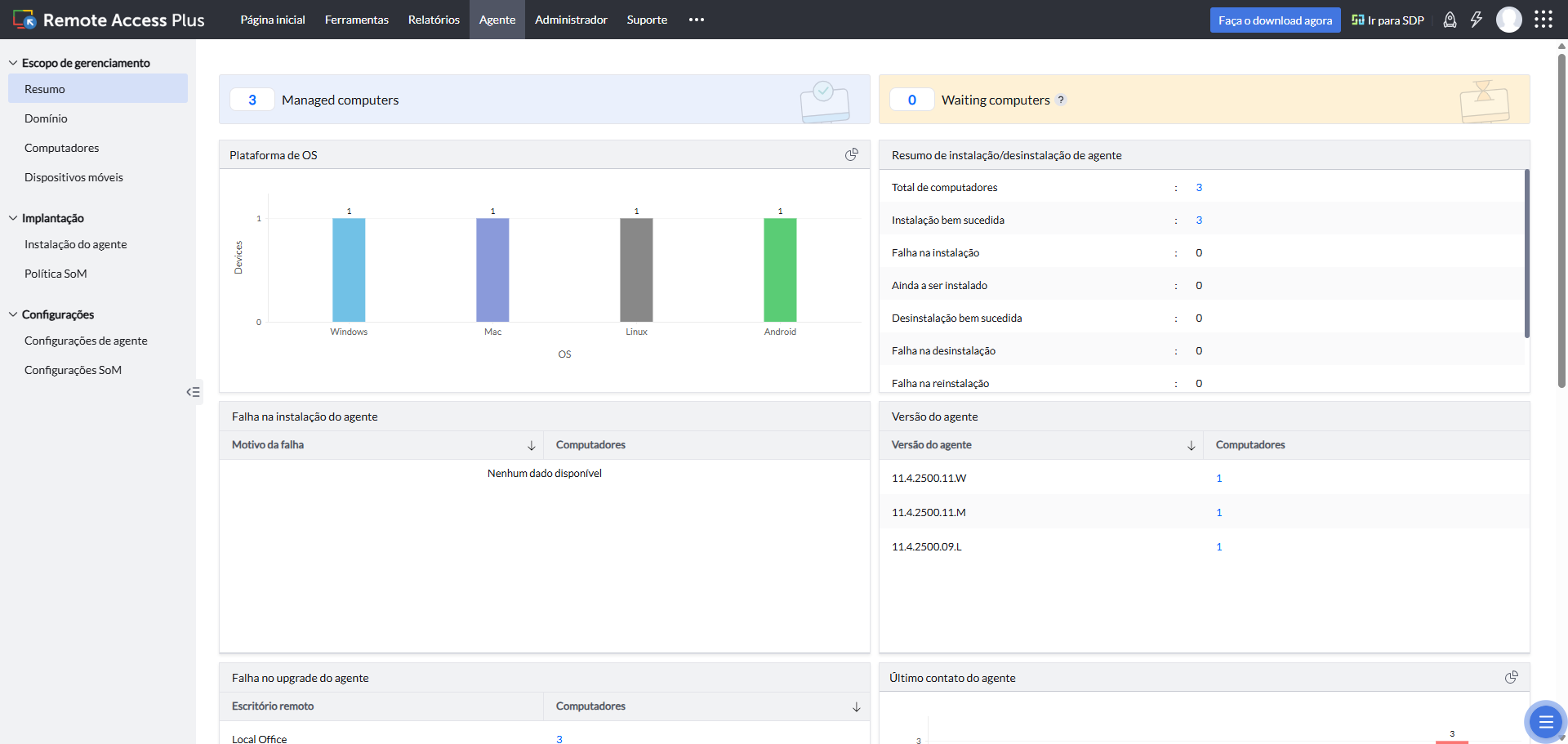
Task: Open the more menu ellipsis in navbar
Action: point(696,20)
